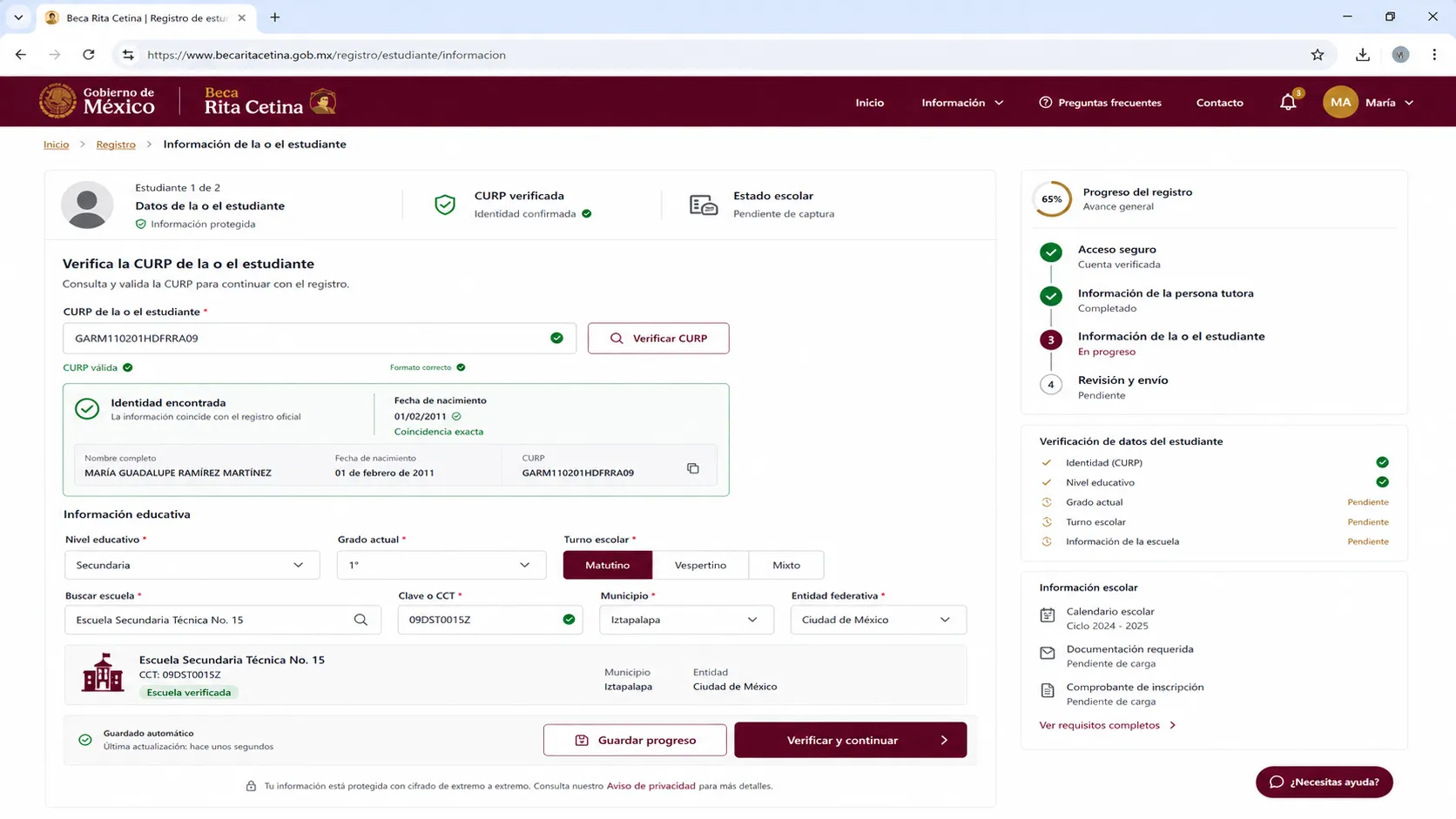Image resolution: width=1456 pixels, height=819 pixels.
Task: Click the search magnifier in Buscar escuela
Action: 361,620
